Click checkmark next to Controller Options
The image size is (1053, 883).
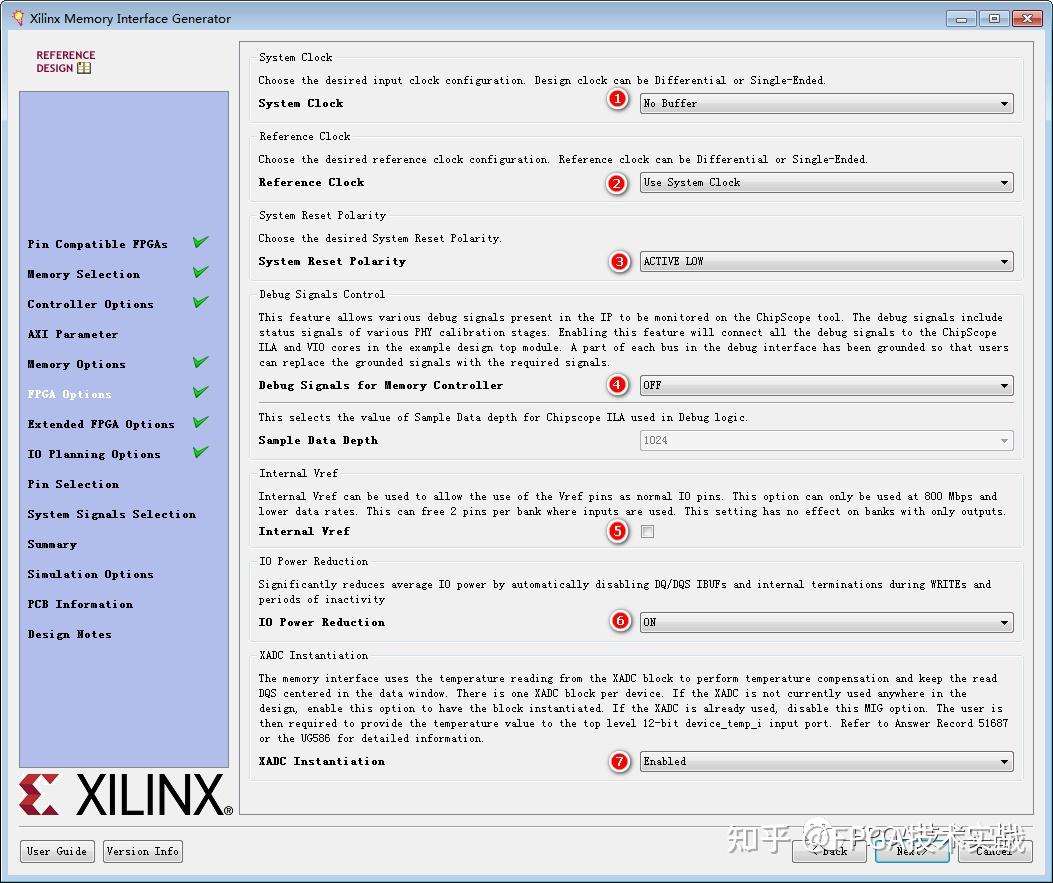click(200, 303)
